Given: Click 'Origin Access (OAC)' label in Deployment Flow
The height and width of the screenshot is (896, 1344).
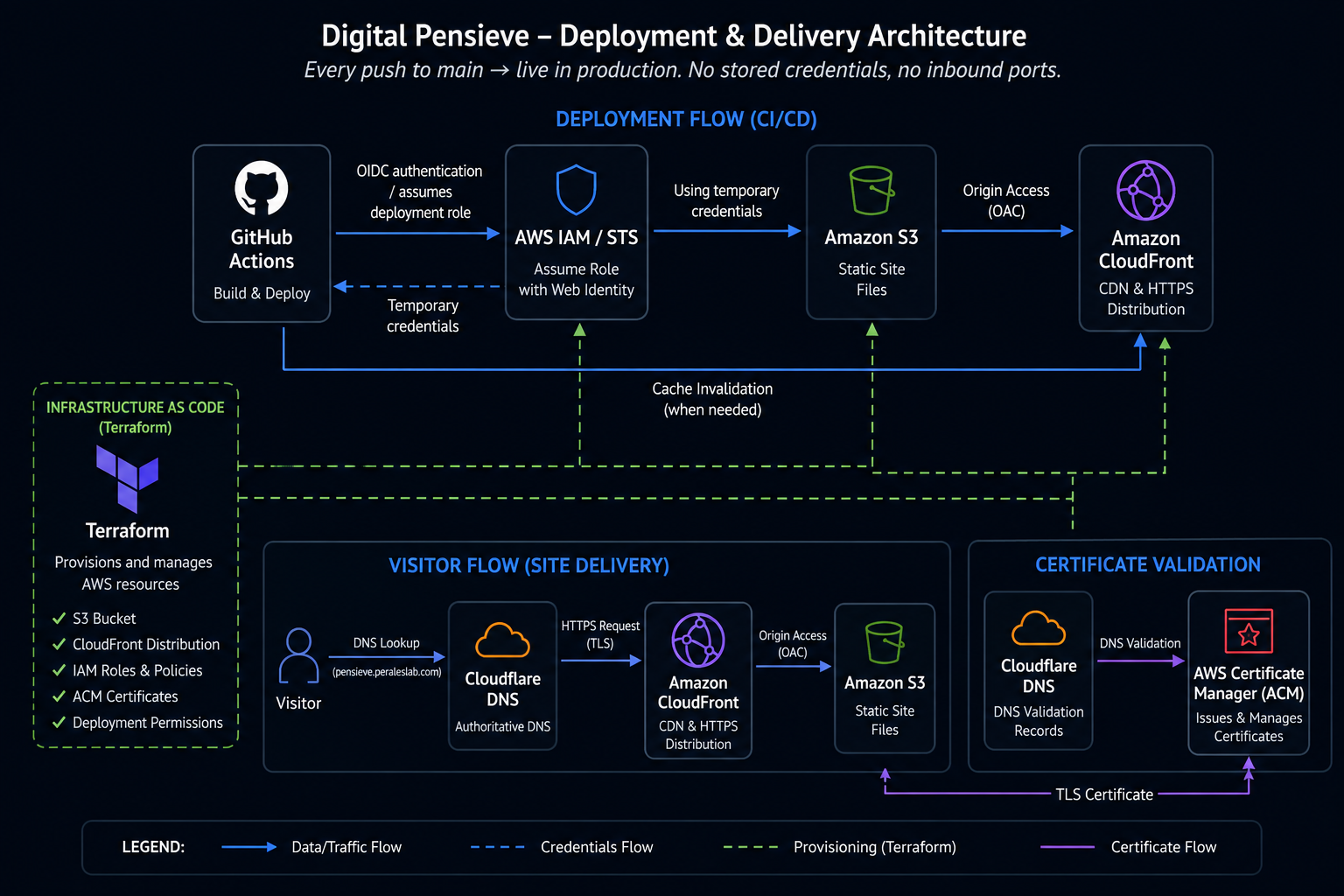Looking at the screenshot, I should (x=1006, y=201).
